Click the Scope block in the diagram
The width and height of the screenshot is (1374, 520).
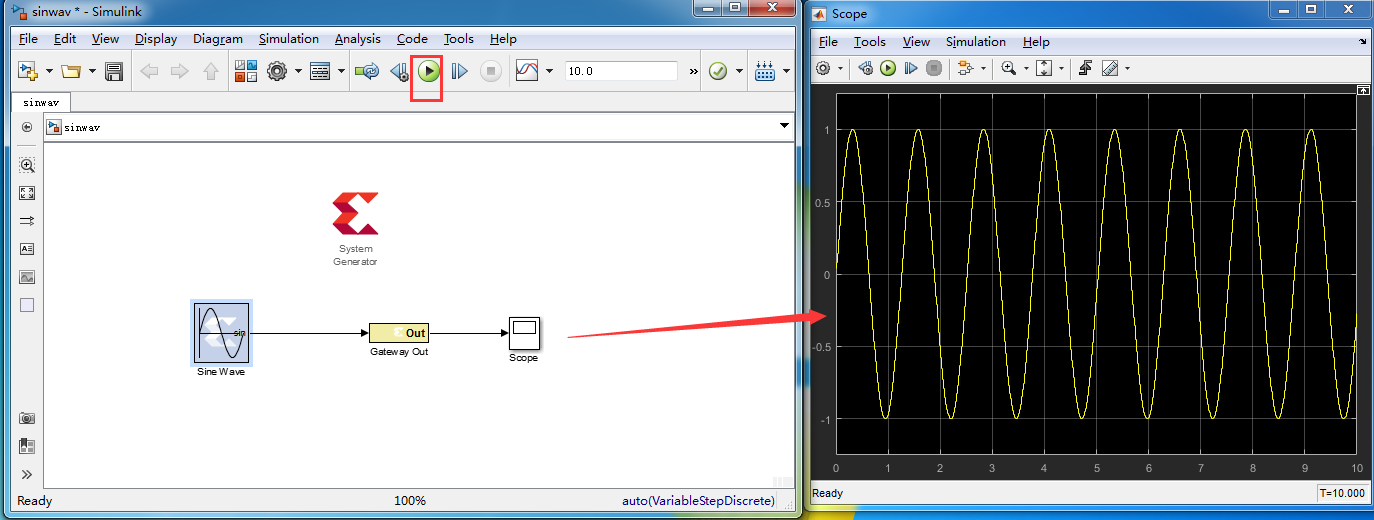click(x=523, y=332)
